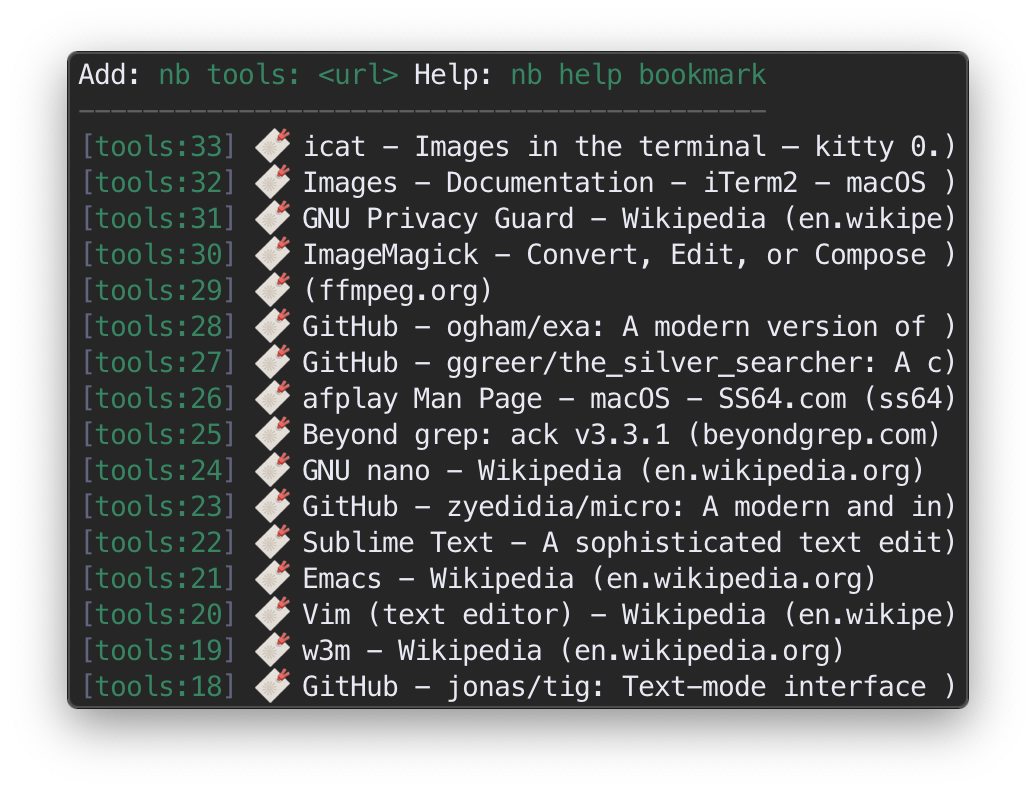Select the [tools:33] identifier
This screenshot has width=1036, height=792.
click(x=158, y=147)
